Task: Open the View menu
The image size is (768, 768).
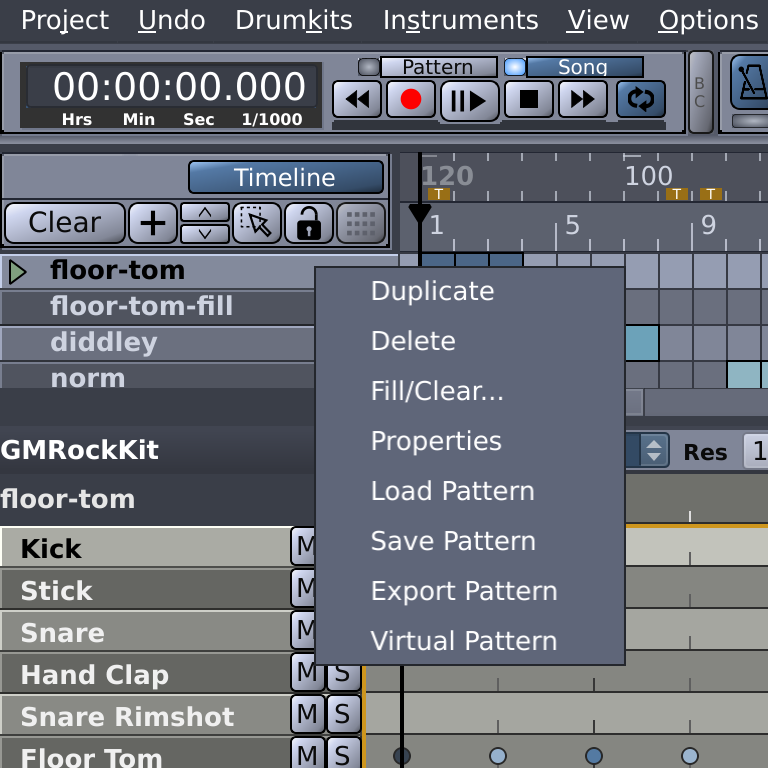Action: [598, 21]
